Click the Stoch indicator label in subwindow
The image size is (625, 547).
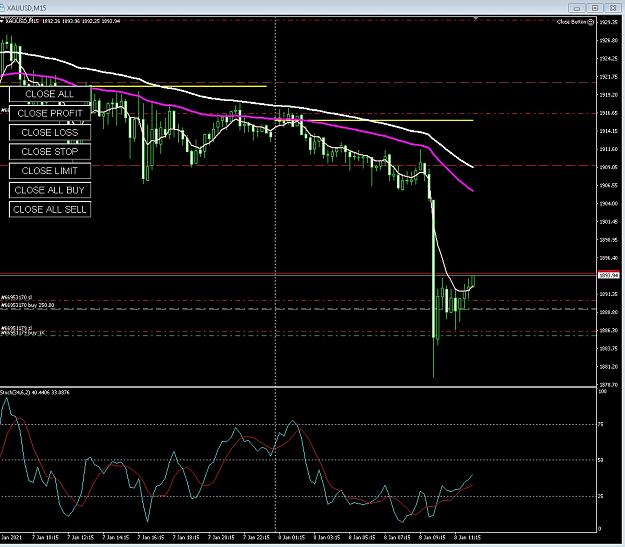[35, 393]
